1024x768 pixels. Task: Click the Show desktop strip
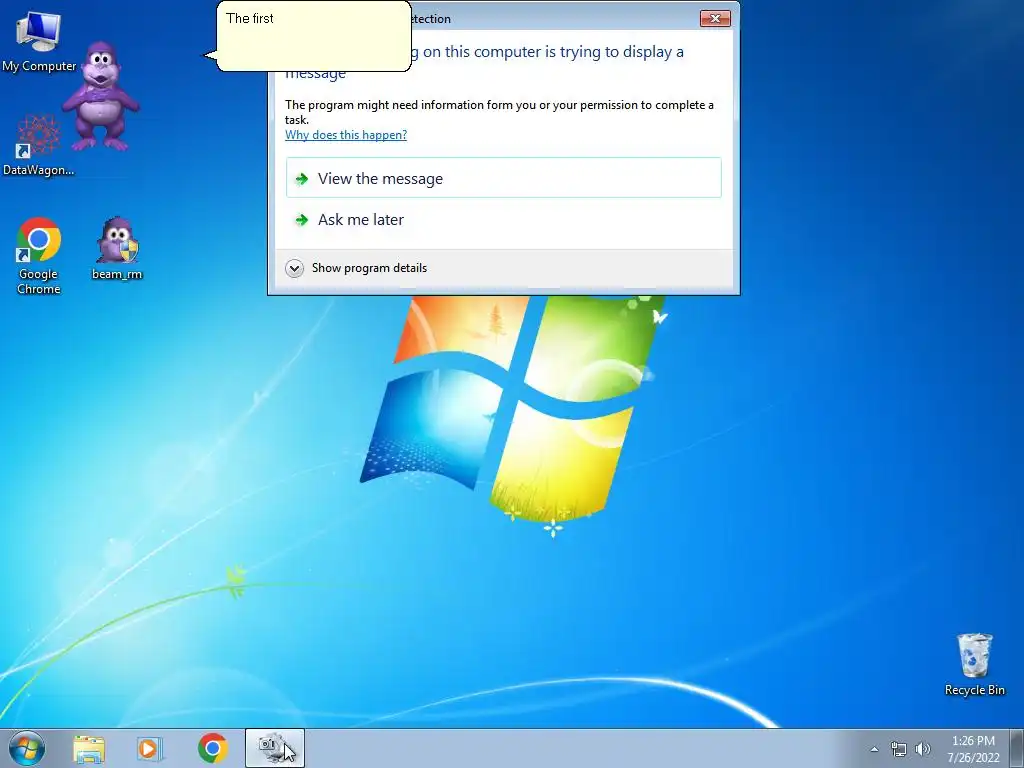pyautogui.click(x=1017, y=748)
